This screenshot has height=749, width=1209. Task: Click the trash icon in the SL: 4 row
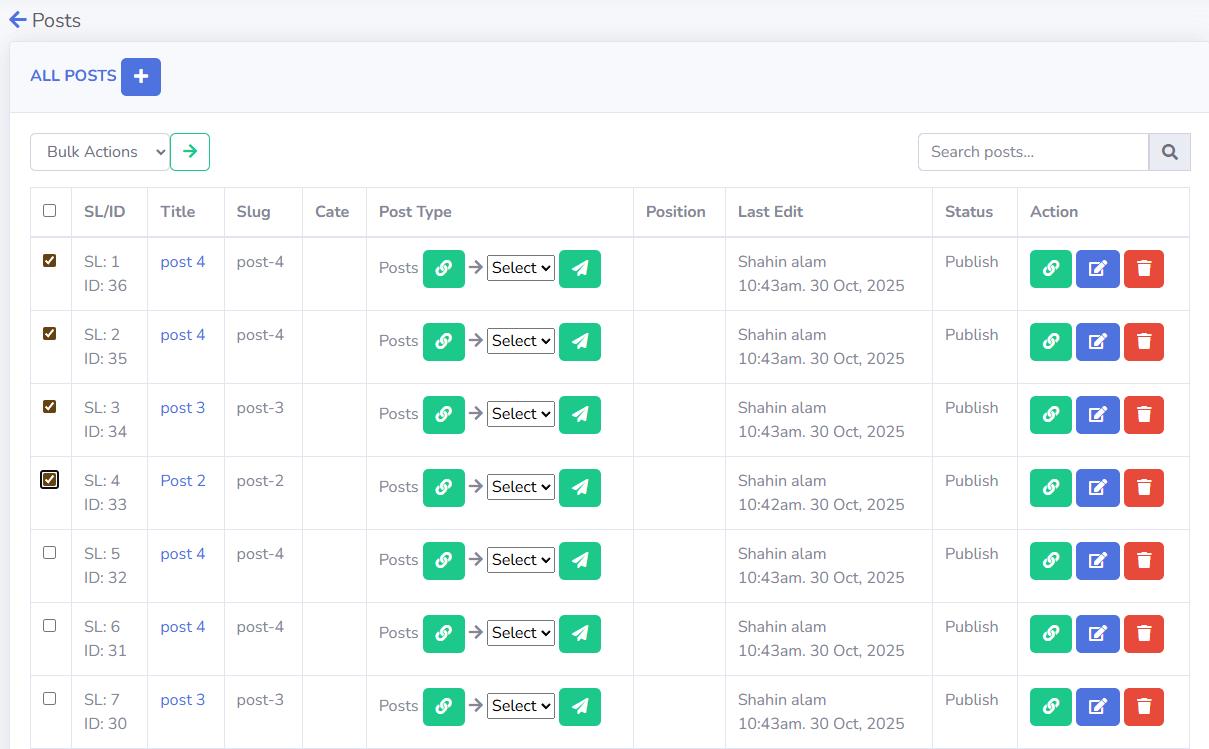(1144, 487)
